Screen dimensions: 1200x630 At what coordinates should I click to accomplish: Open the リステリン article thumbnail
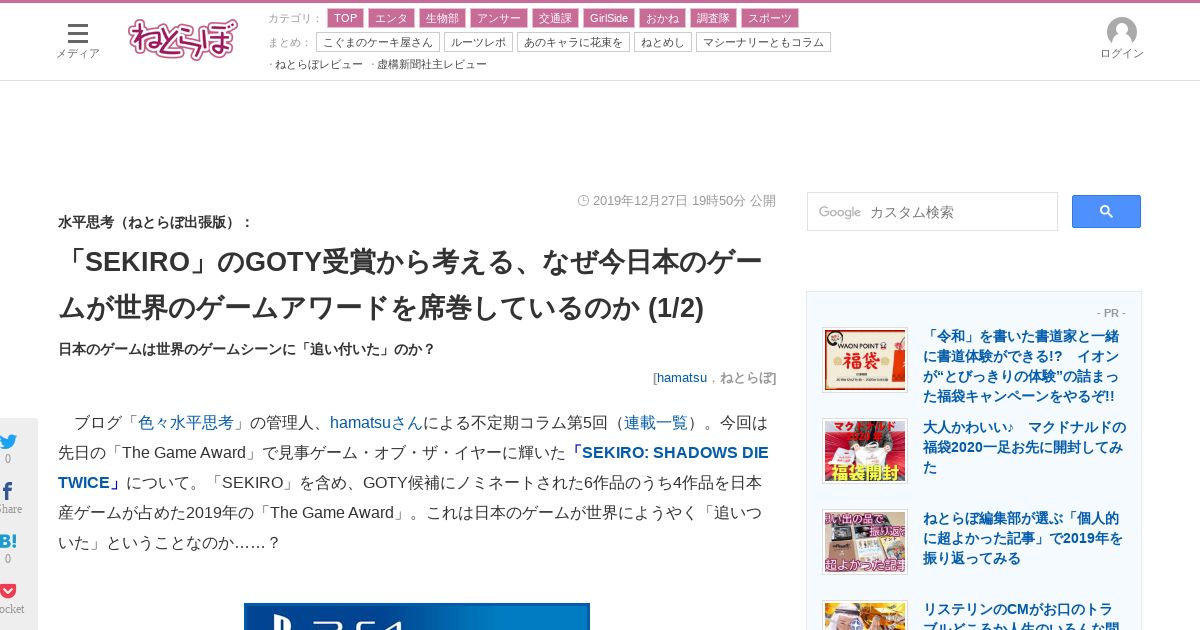point(865,615)
